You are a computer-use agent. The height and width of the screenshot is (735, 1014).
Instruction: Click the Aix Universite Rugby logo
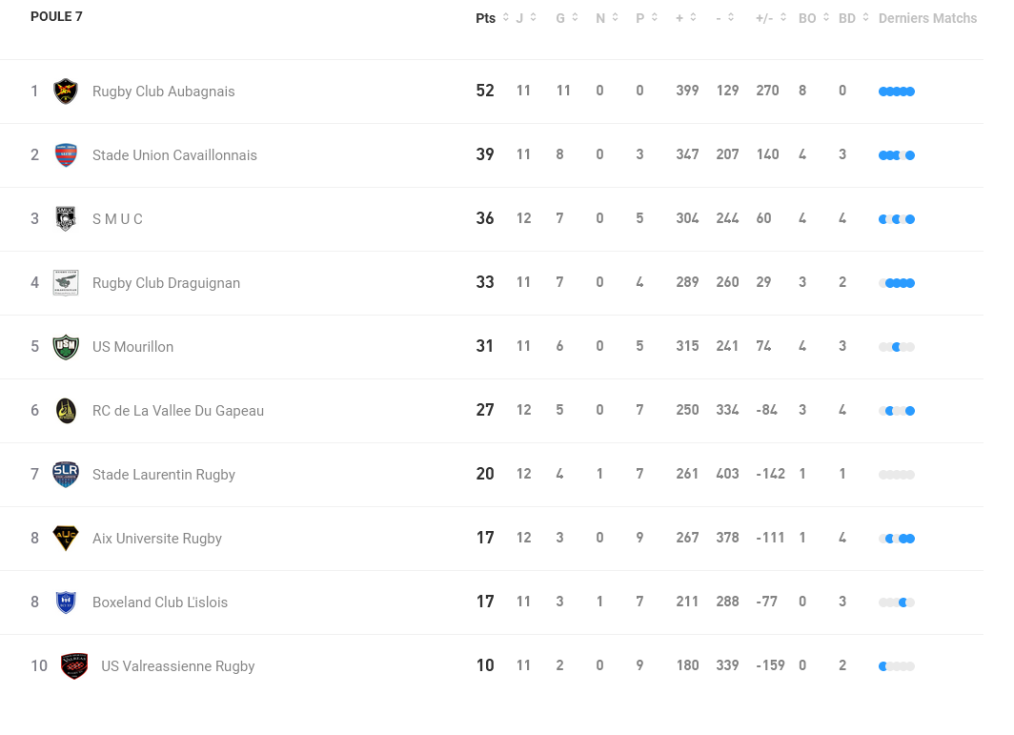pos(66,538)
